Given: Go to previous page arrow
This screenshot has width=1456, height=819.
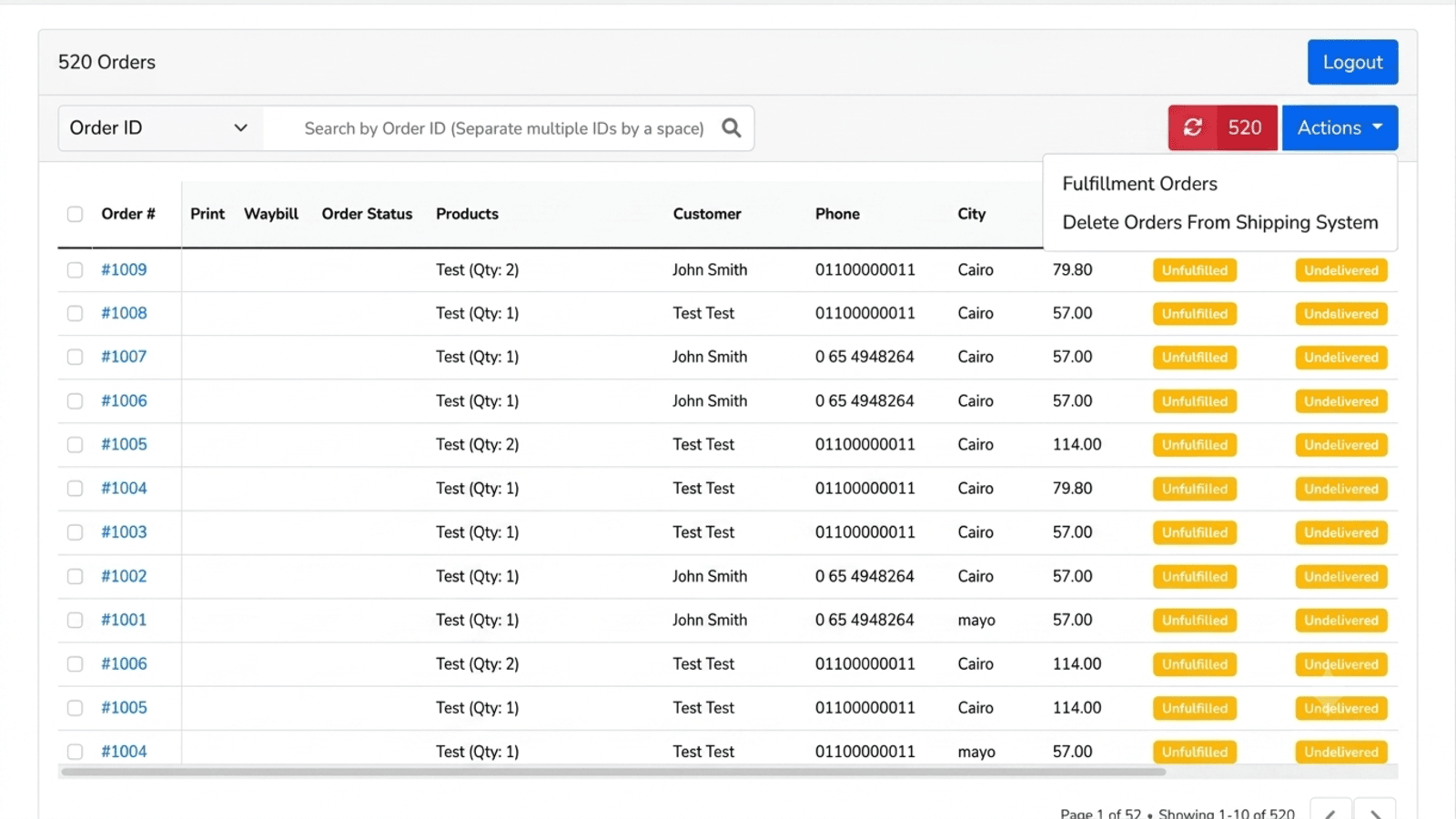Looking at the screenshot, I should point(1330,812).
